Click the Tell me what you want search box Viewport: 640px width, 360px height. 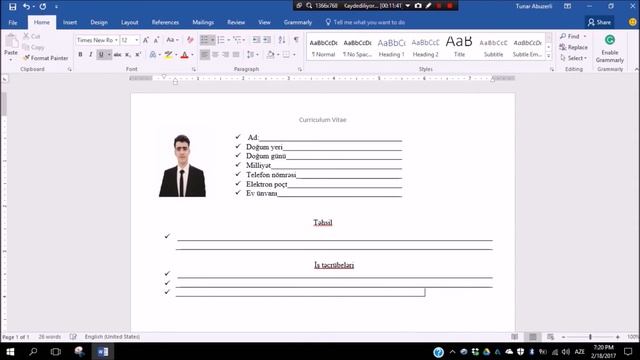[365, 22]
